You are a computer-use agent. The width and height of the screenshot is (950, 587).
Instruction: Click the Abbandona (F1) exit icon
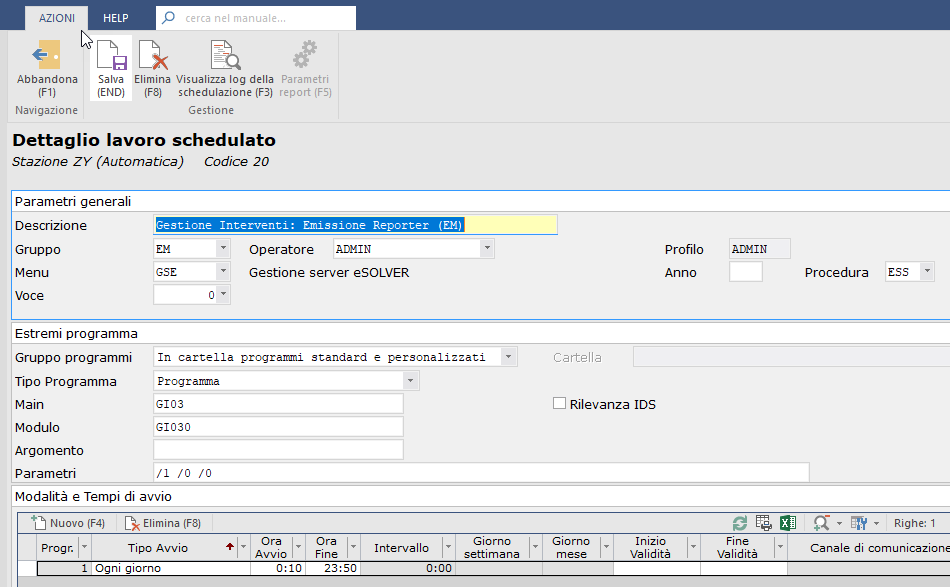46,56
